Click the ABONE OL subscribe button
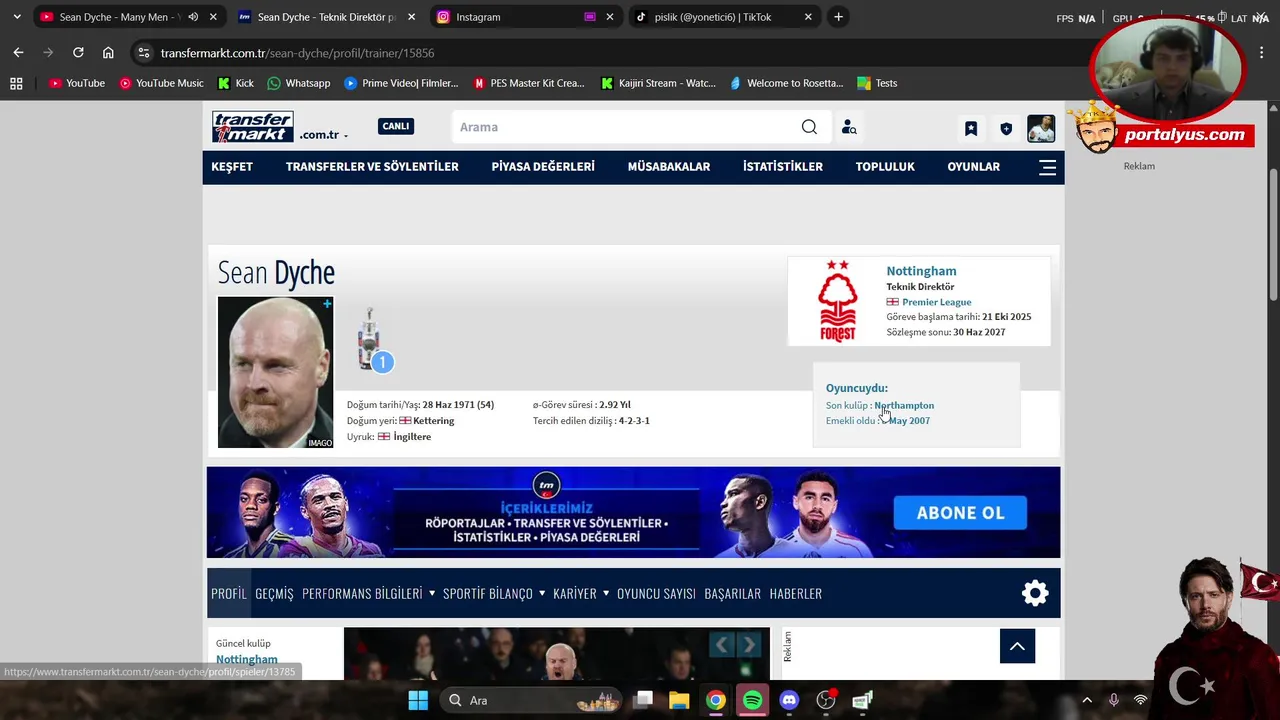Screen dimensions: 1280x720 point(960,512)
